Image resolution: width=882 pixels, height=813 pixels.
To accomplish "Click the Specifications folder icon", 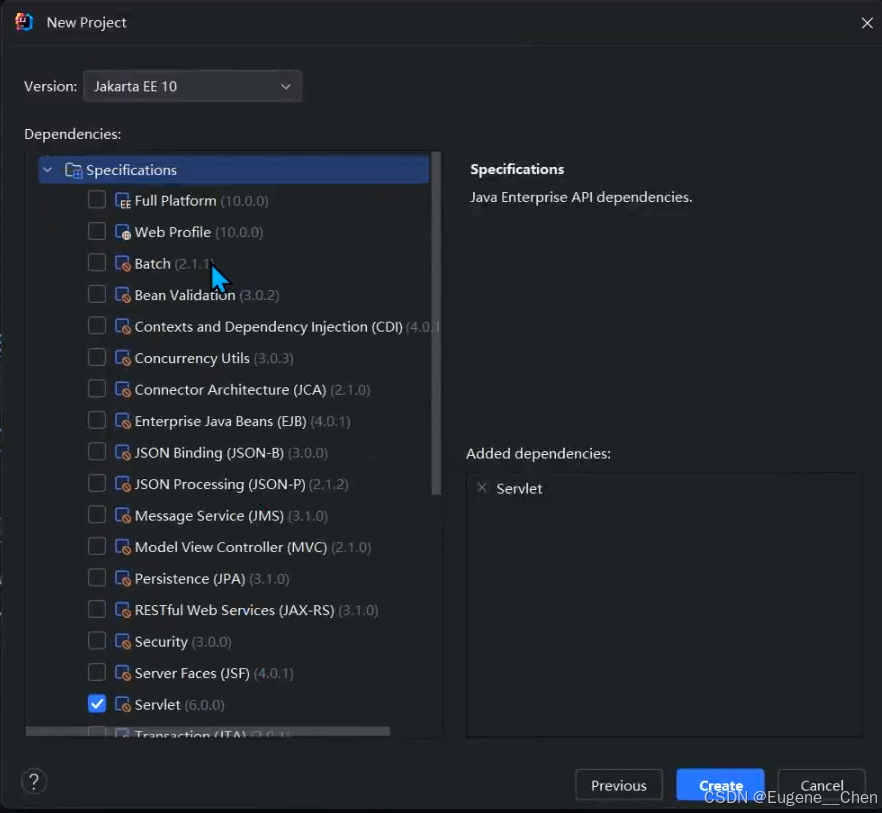I will [73, 170].
